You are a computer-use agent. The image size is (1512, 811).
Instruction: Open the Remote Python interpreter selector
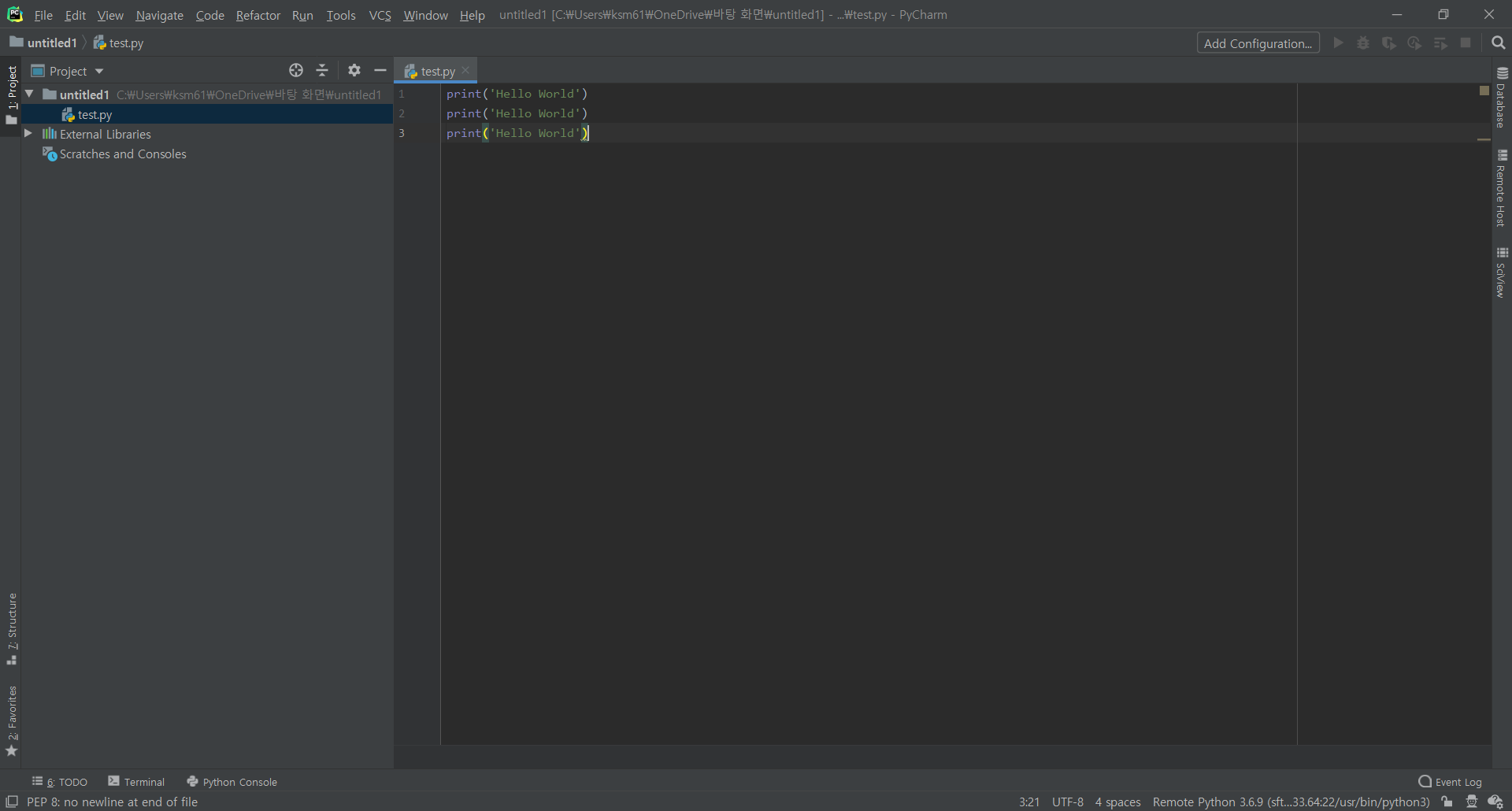(1291, 802)
